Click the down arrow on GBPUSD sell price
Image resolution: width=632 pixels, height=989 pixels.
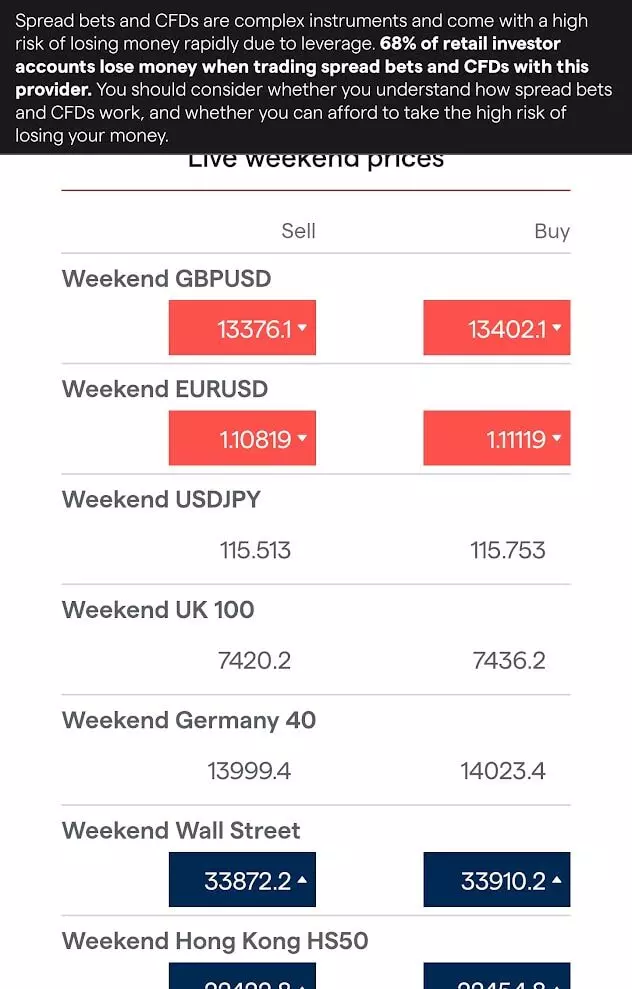(302, 327)
